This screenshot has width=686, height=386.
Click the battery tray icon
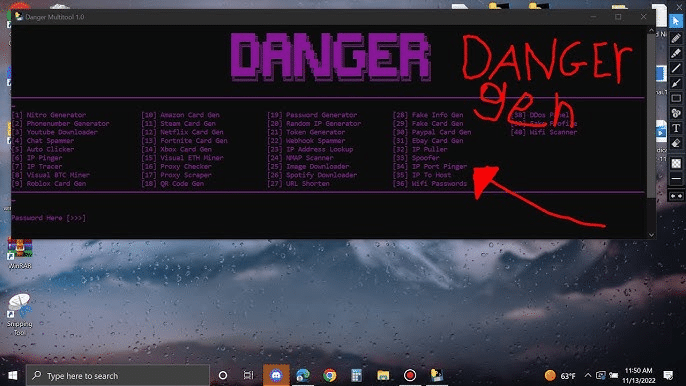(614, 375)
